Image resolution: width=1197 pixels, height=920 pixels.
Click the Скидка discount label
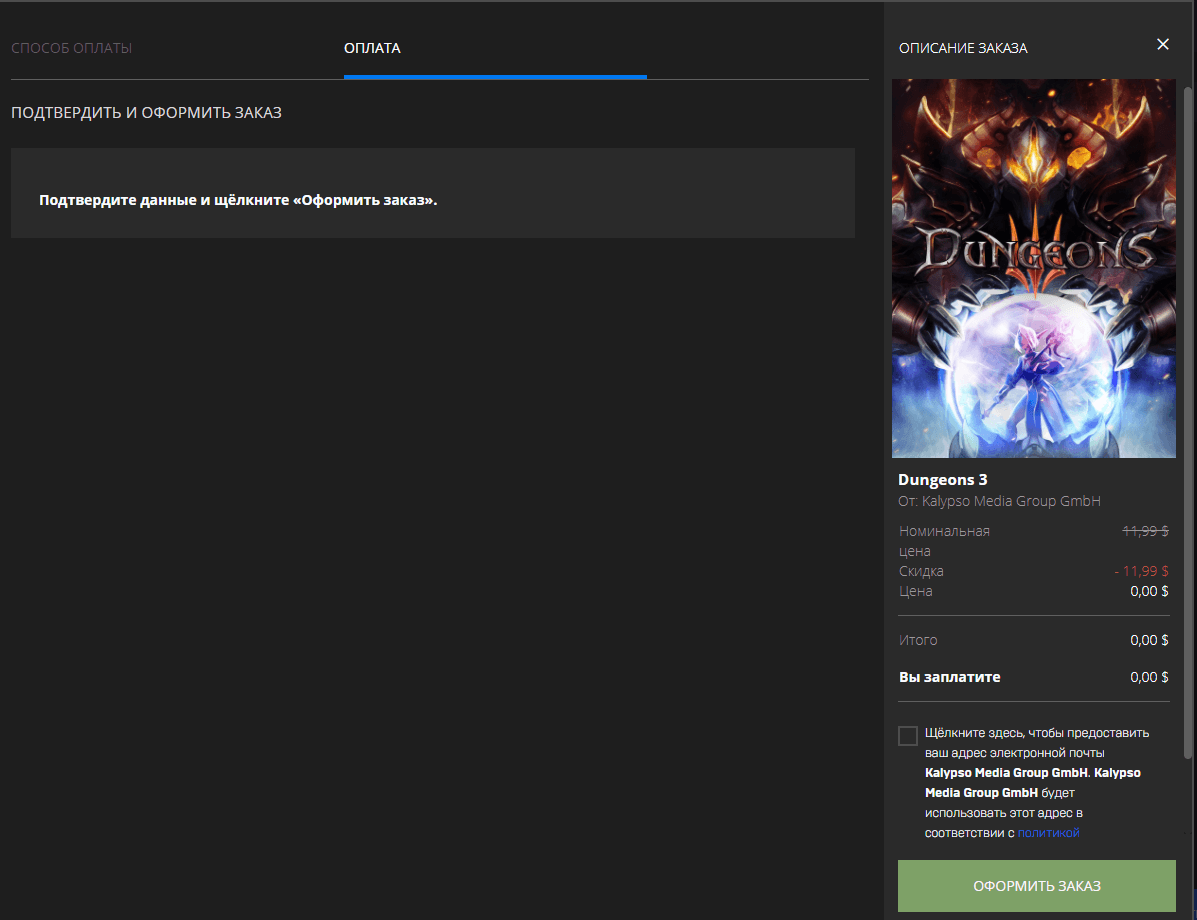point(921,570)
